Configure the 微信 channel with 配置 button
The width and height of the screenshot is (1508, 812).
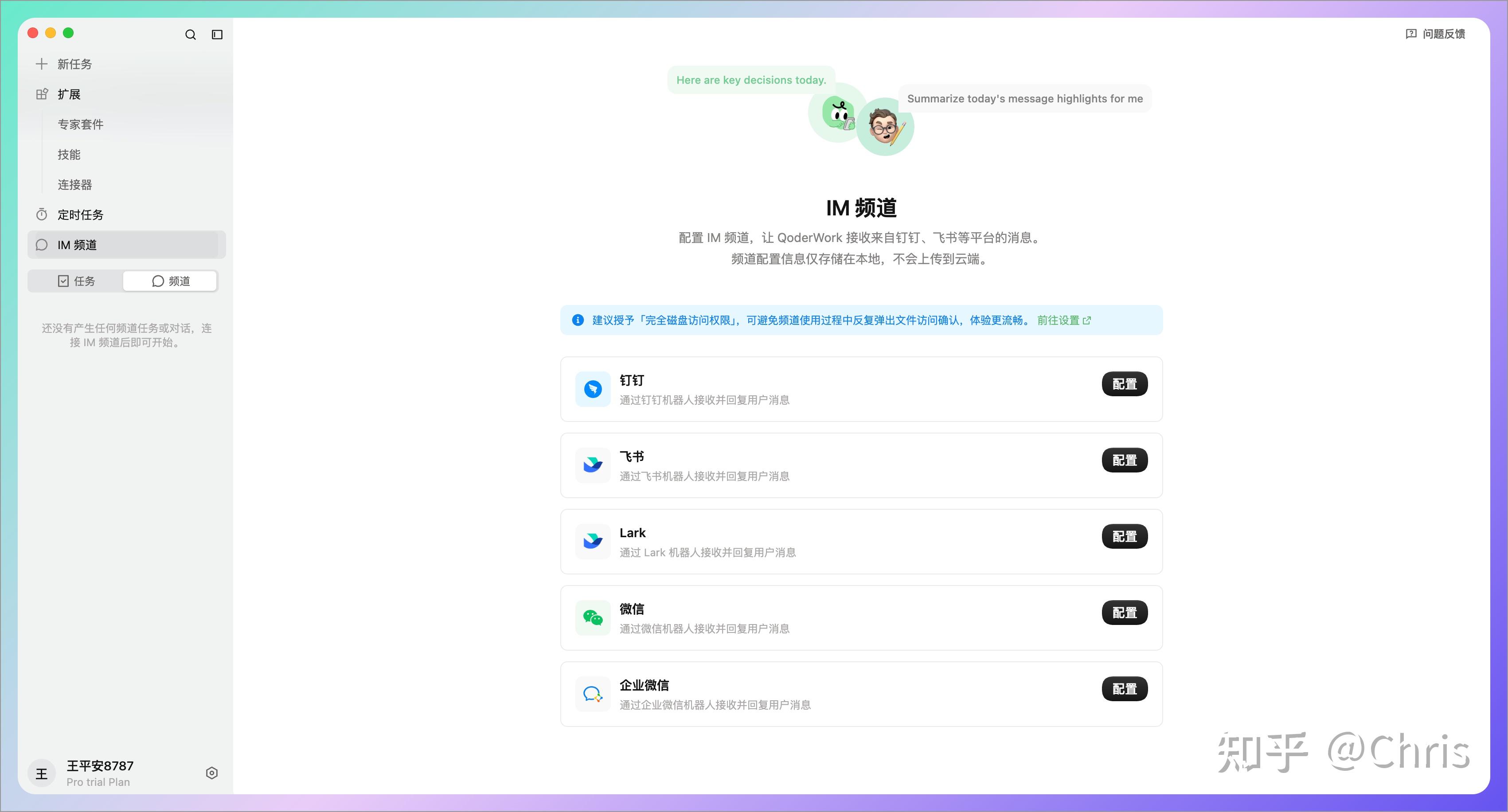[x=1125, y=613]
